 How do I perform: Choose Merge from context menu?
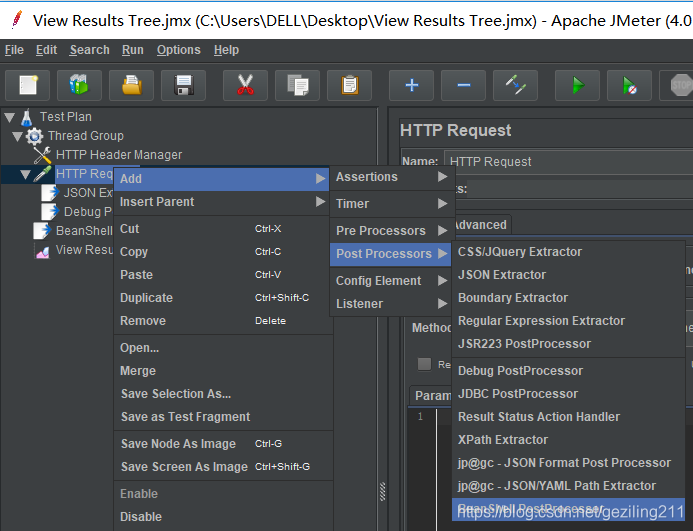223,371
